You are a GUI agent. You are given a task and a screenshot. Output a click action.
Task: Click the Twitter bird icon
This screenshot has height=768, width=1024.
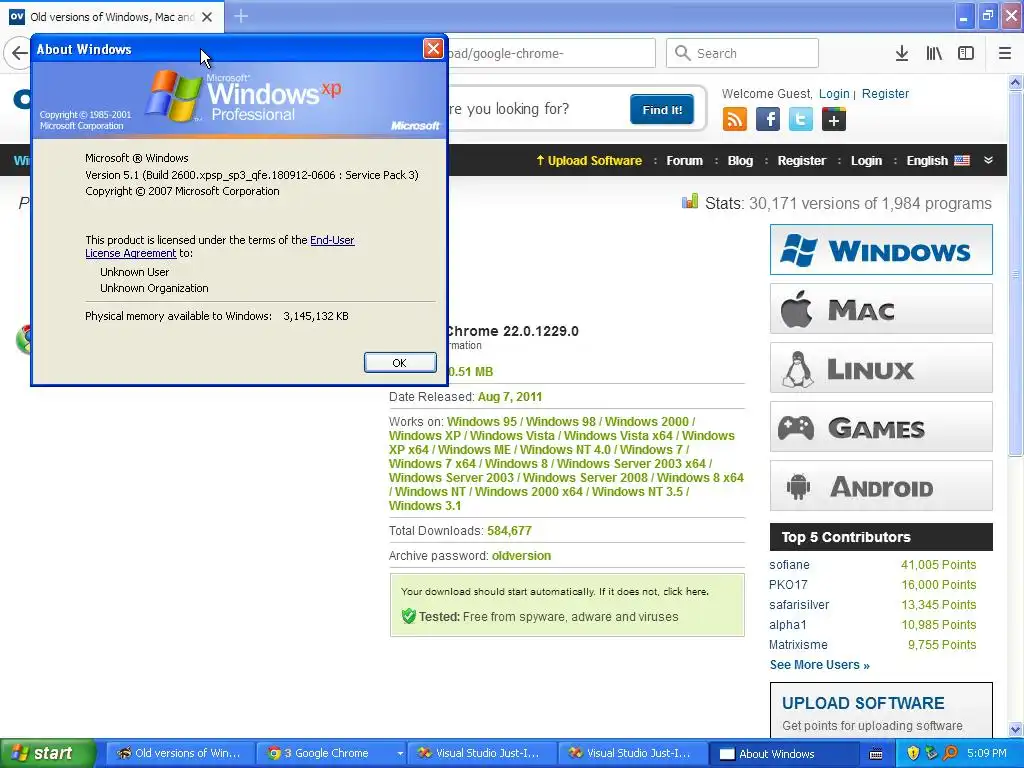pyautogui.click(x=801, y=120)
